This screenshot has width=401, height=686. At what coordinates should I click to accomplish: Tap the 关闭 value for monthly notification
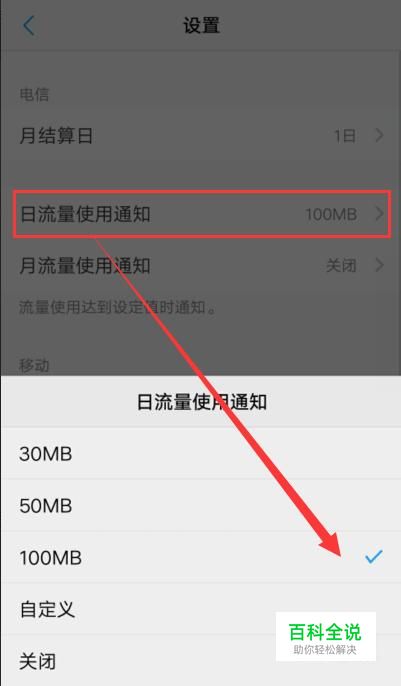(341, 266)
